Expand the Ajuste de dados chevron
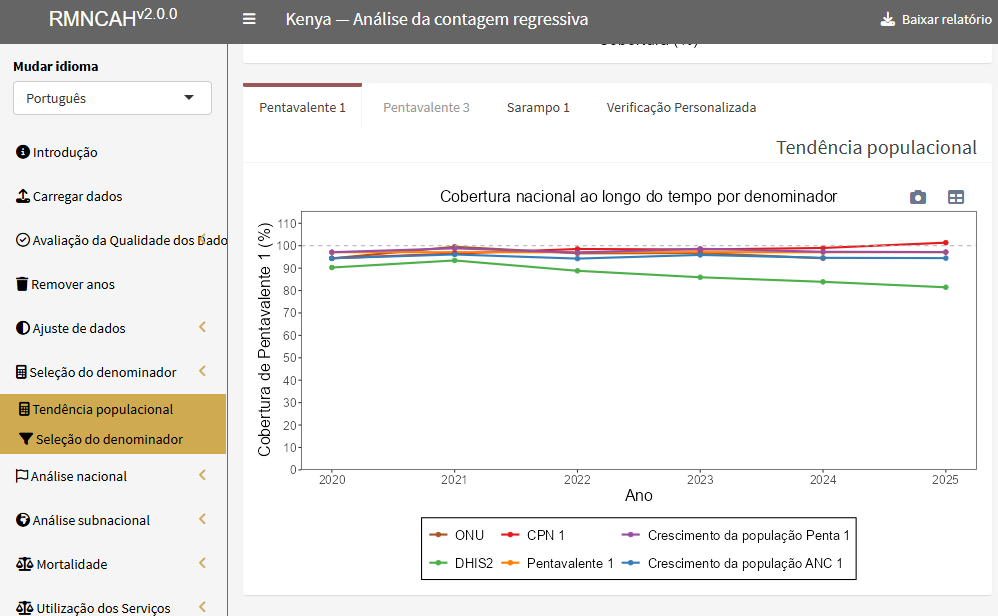Image resolution: width=998 pixels, height=616 pixels. 202,327
